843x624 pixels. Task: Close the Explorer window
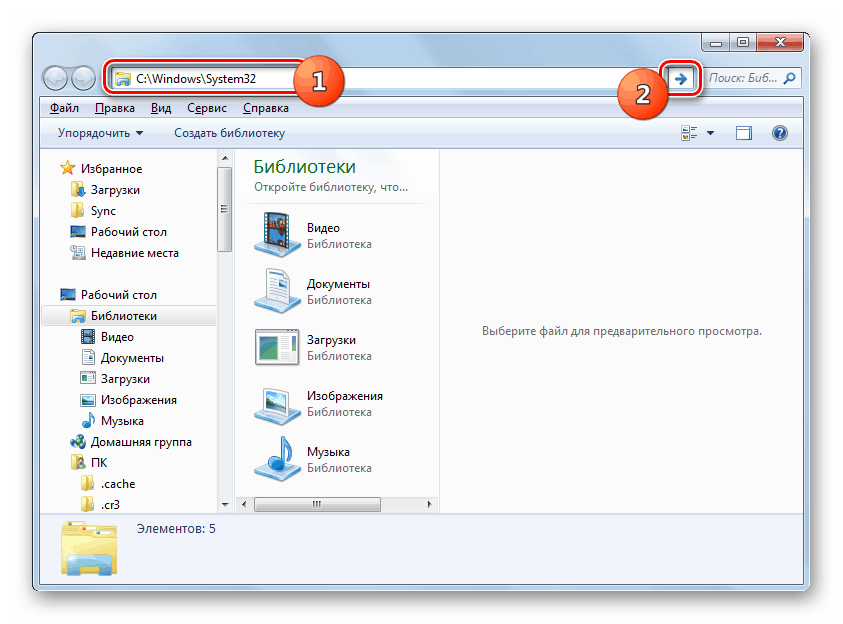point(780,42)
